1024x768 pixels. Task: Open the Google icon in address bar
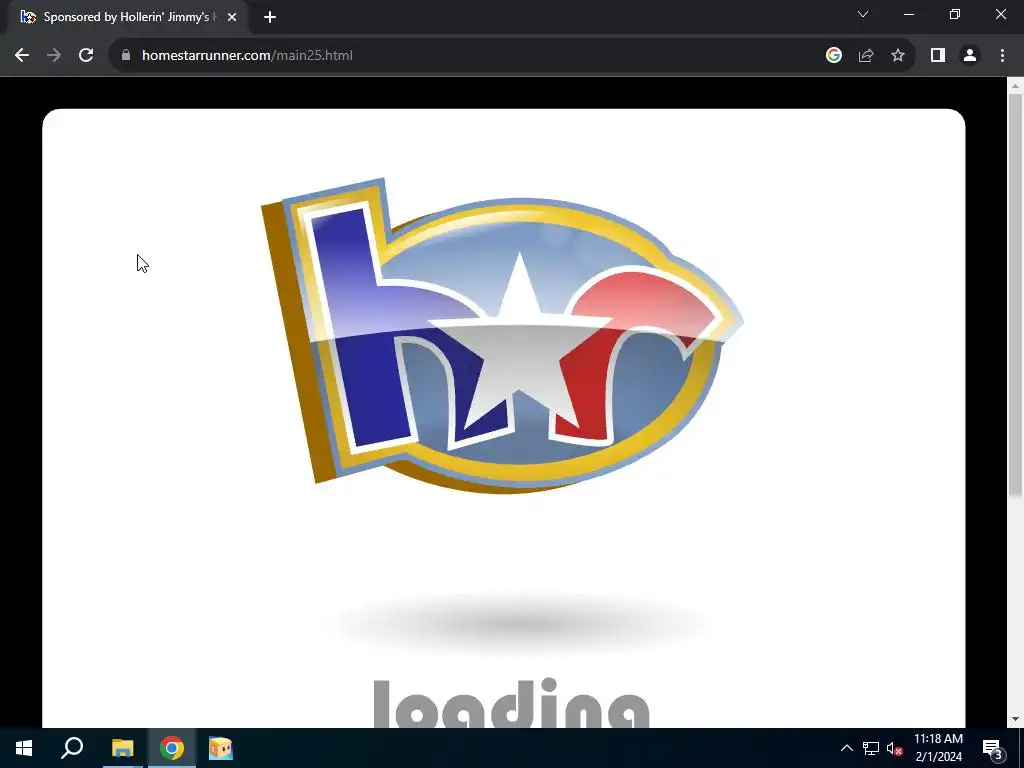(833, 56)
